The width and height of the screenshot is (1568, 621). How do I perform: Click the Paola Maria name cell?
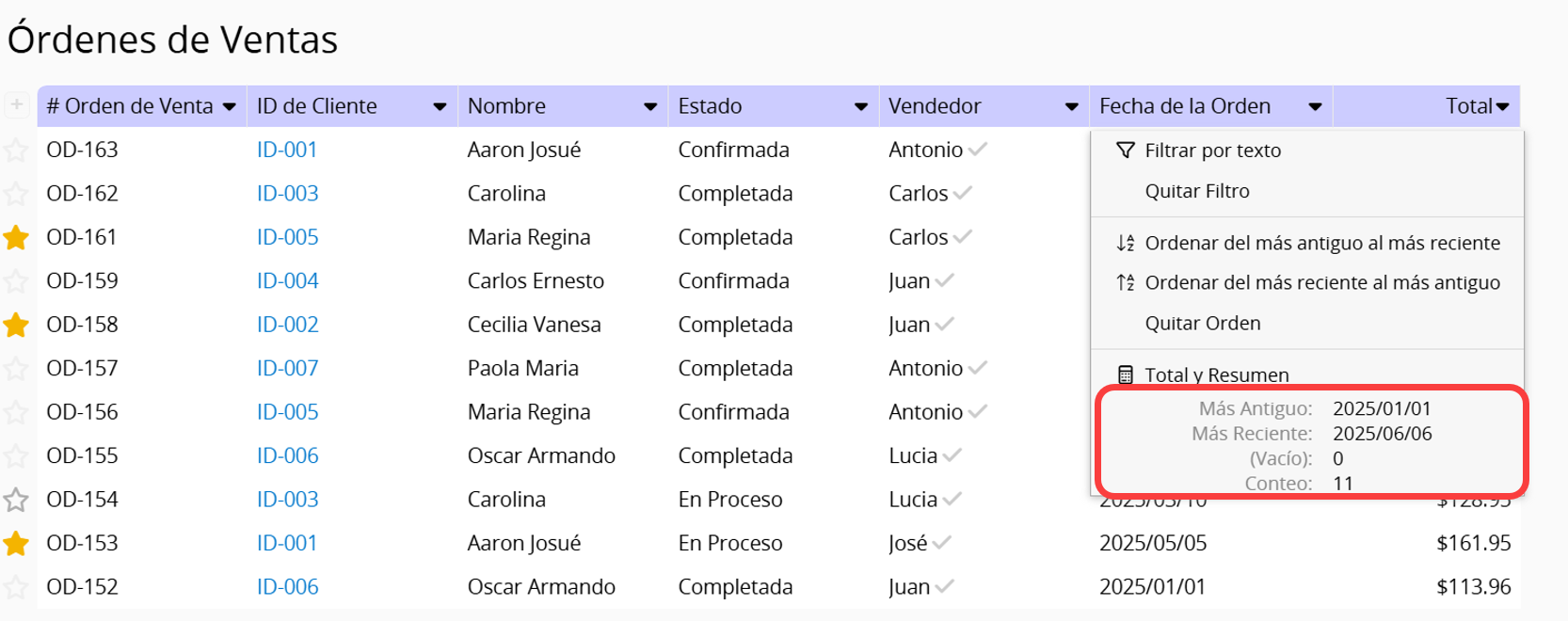tap(522, 369)
